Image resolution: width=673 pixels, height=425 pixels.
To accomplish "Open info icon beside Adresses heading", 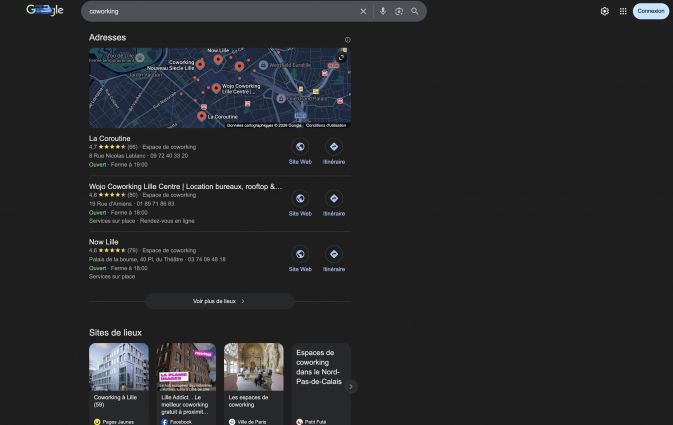I will coord(348,40).
